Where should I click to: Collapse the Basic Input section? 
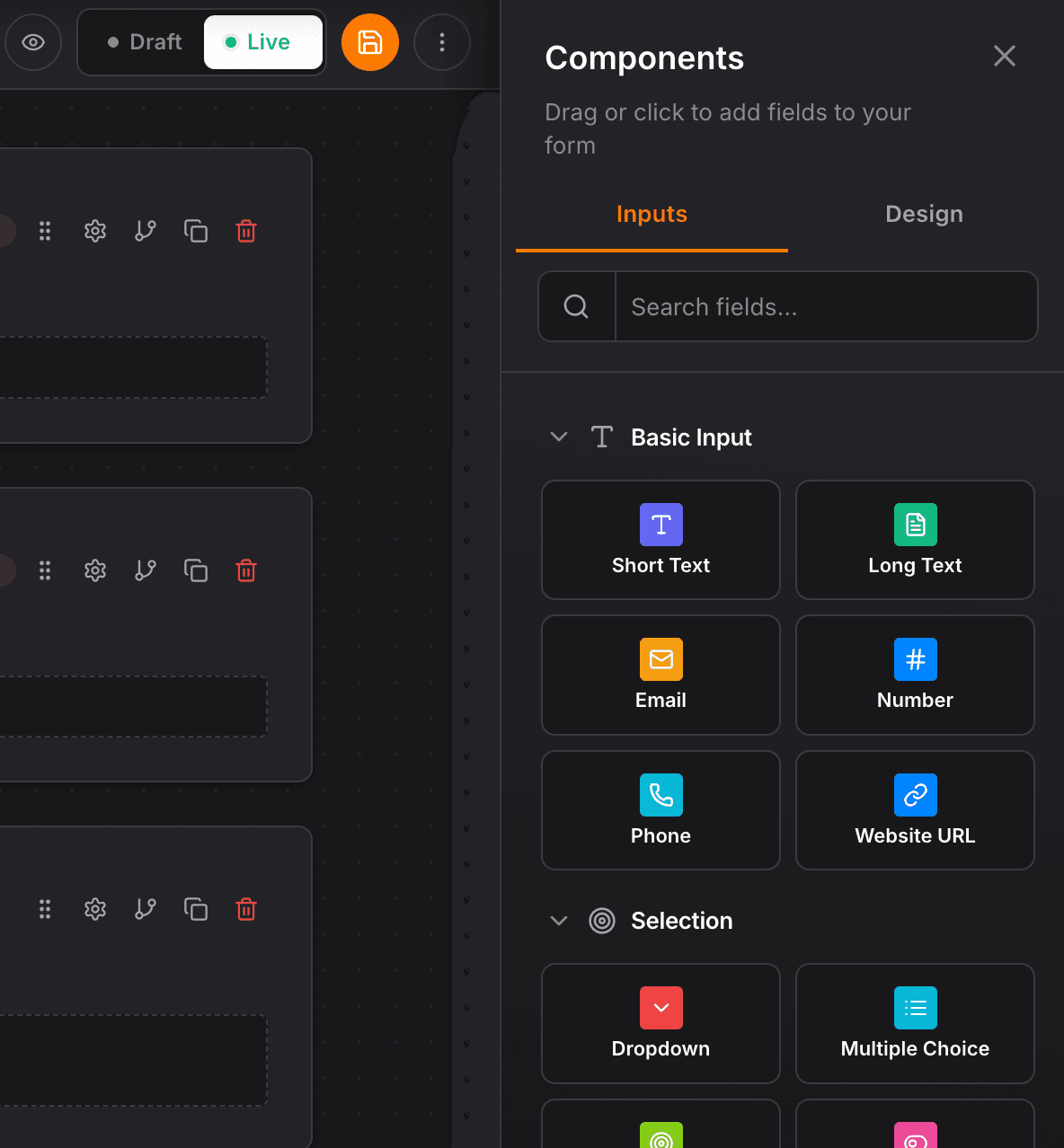click(x=559, y=437)
